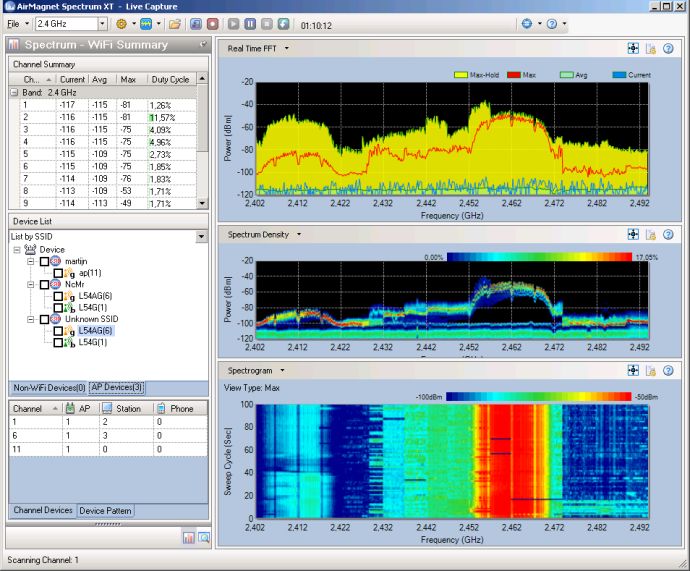
Task: Pin the Spectrum WiFi Summary panel
Action: (203, 44)
